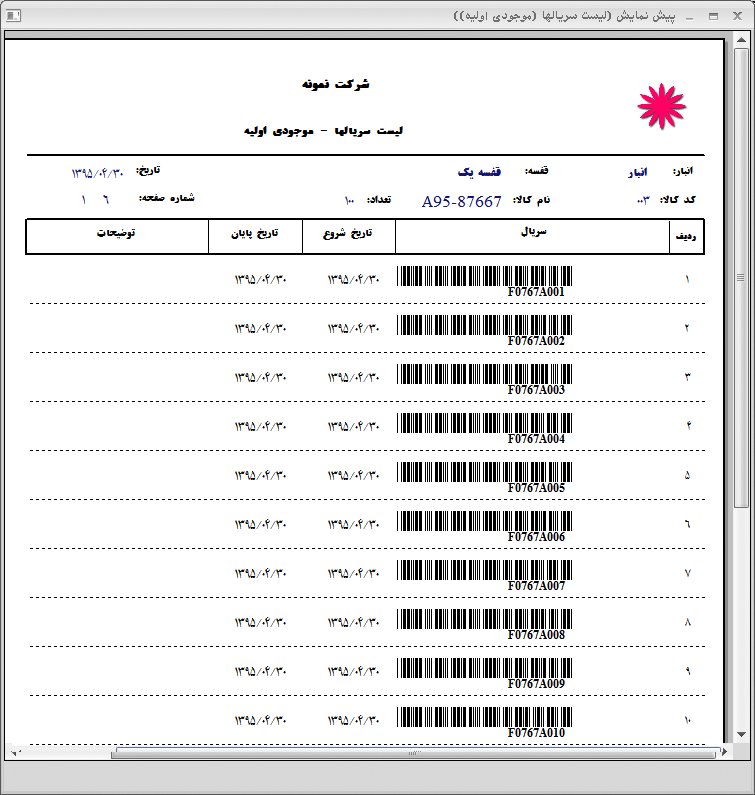Maximize the print preview window
The width and height of the screenshot is (755, 795).
click(x=713, y=17)
